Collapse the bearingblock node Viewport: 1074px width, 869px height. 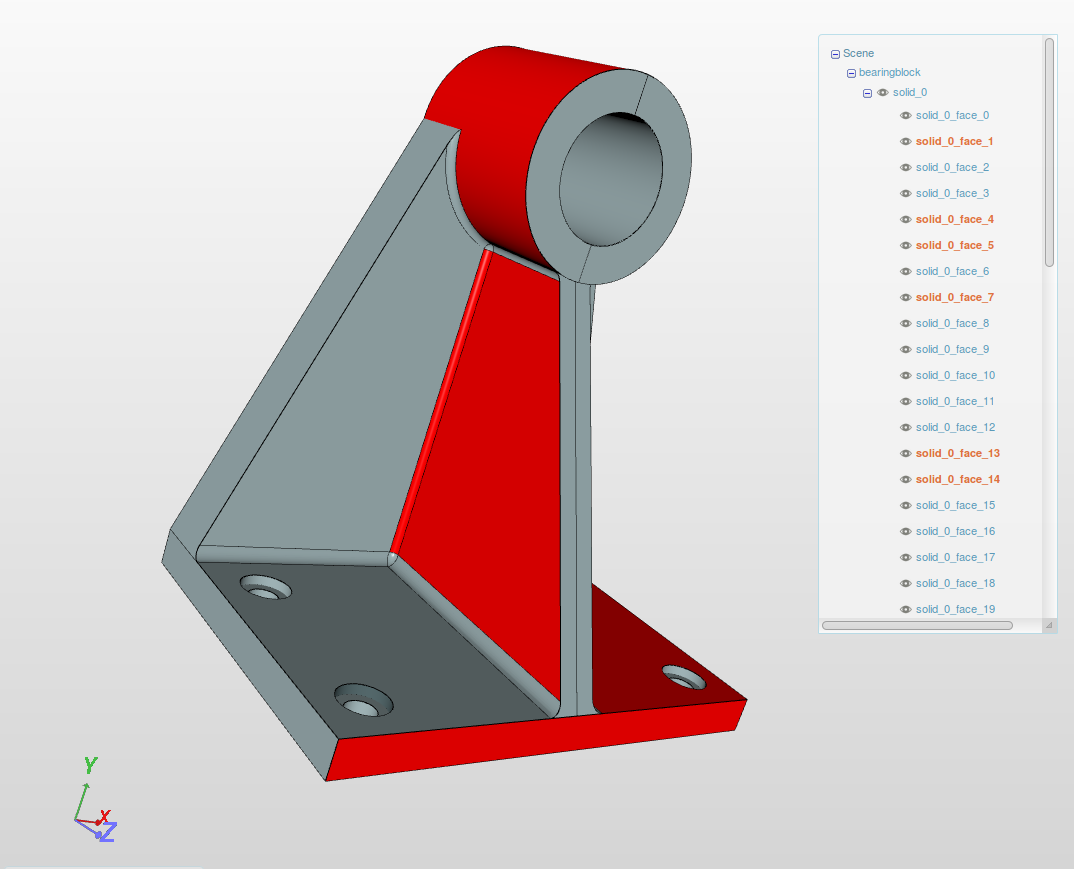[x=851, y=73]
